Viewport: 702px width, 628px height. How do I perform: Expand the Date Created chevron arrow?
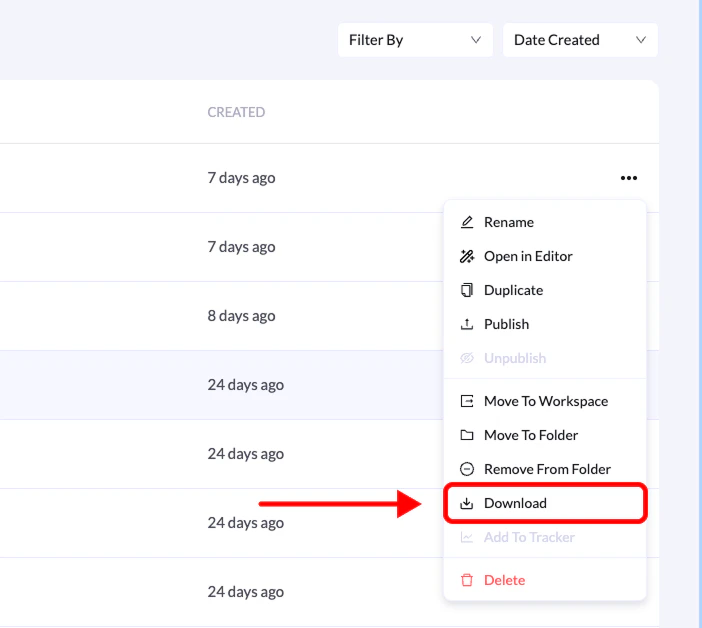(x=641, y=40)
